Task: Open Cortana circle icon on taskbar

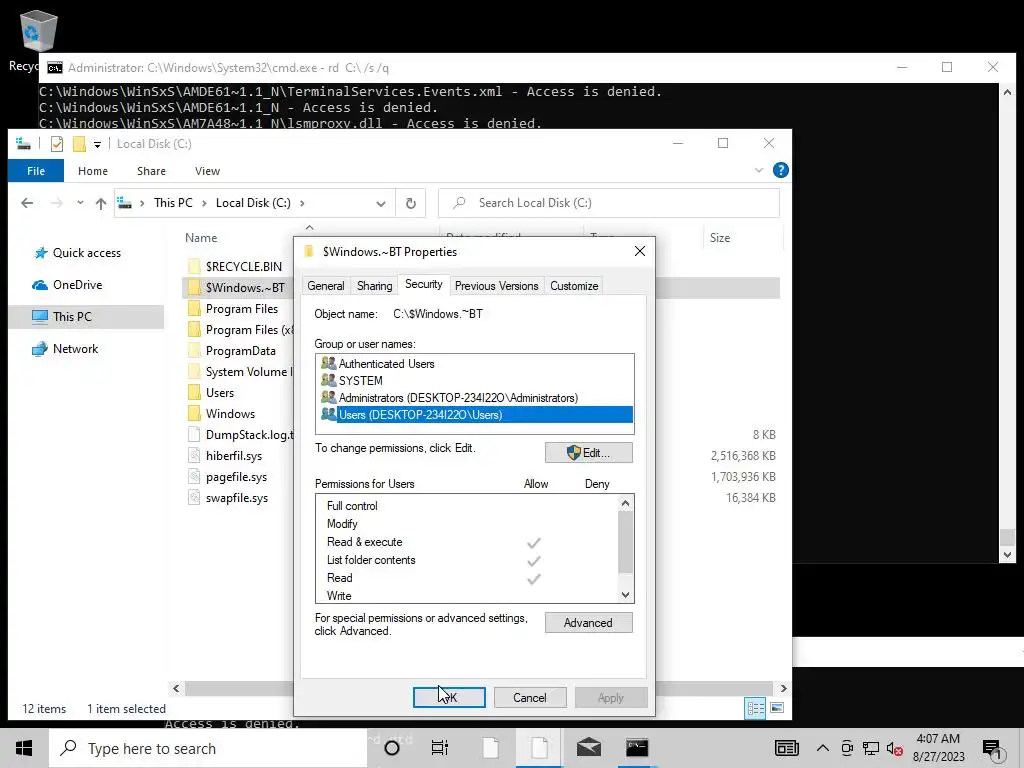Action: click(x=392, y=748)
